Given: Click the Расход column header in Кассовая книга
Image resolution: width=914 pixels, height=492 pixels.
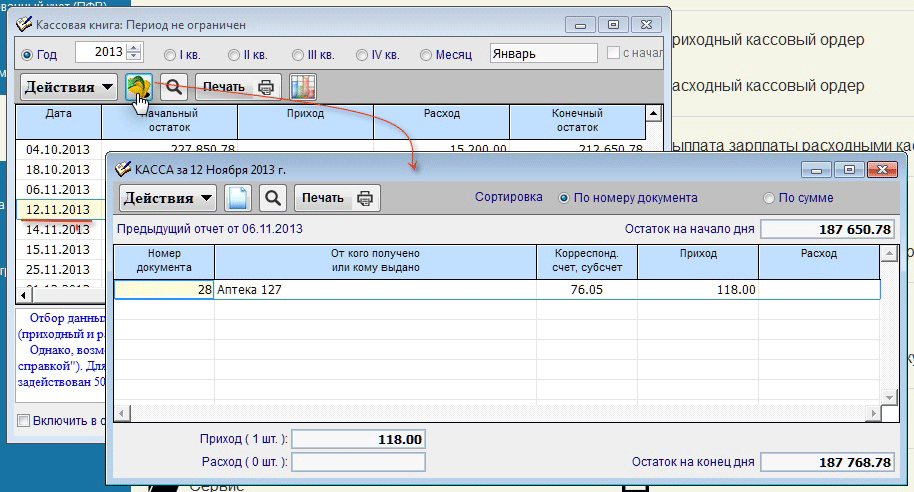Looking at the screenshot, I should pos(442,121).
